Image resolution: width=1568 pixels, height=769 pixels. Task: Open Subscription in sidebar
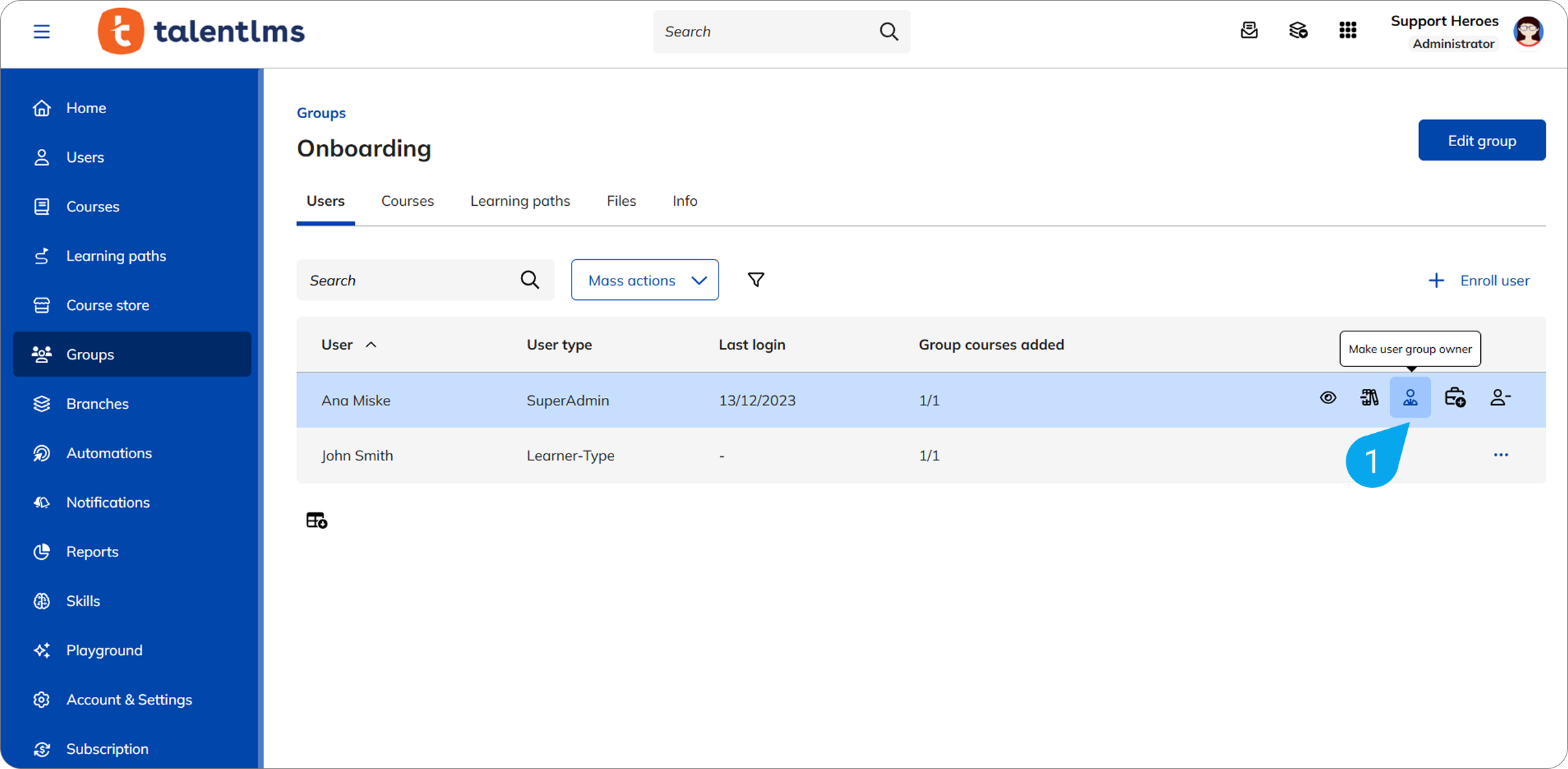tap(132, 749)
